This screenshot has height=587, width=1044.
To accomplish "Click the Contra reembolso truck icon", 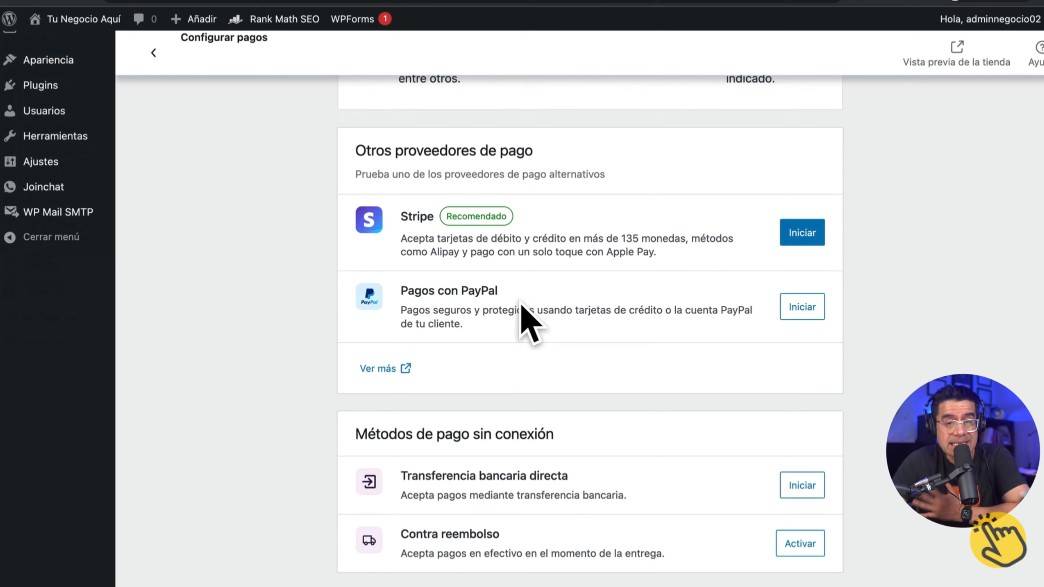I will (369, 540).
